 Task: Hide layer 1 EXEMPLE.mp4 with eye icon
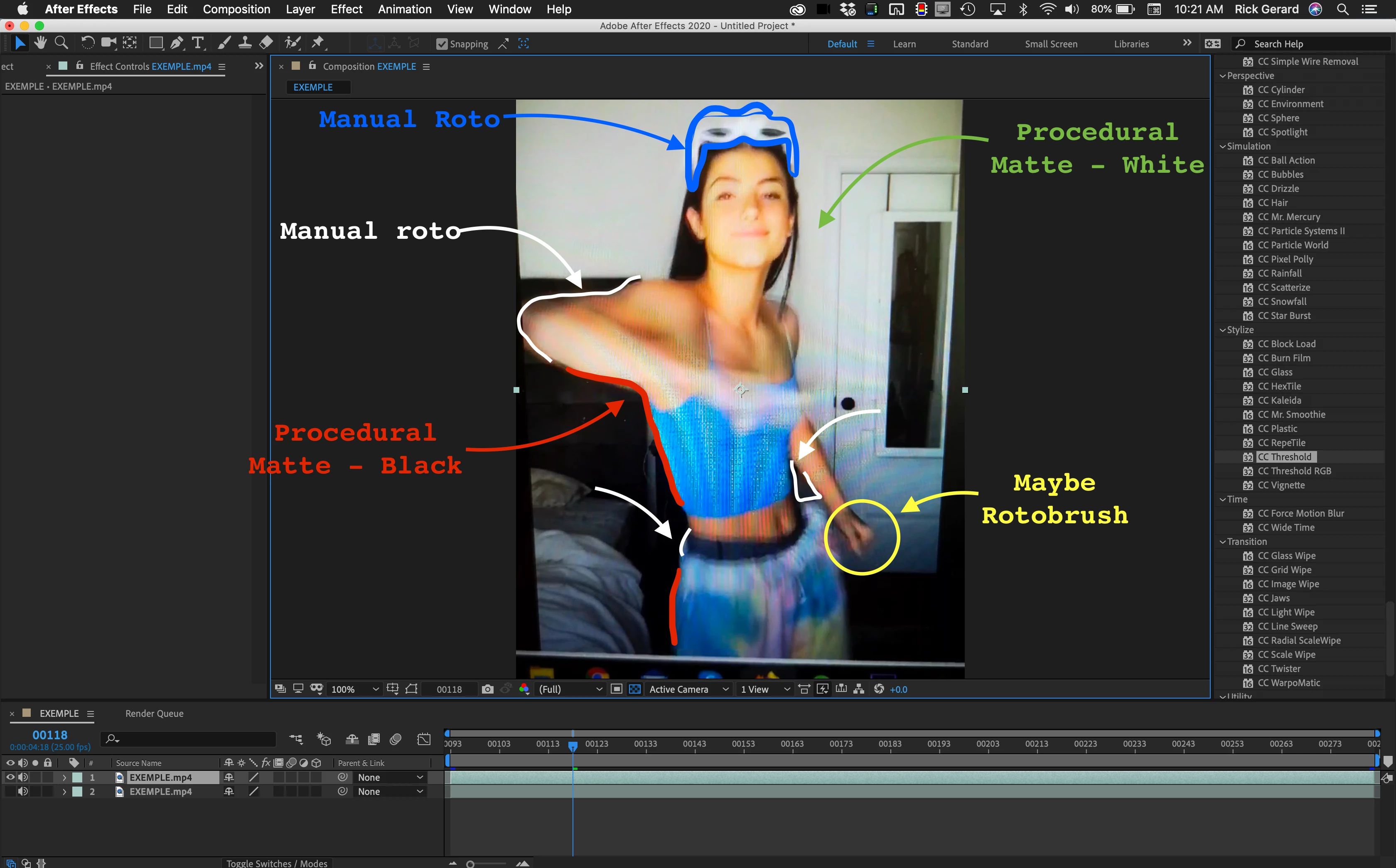tap(10, 777)
